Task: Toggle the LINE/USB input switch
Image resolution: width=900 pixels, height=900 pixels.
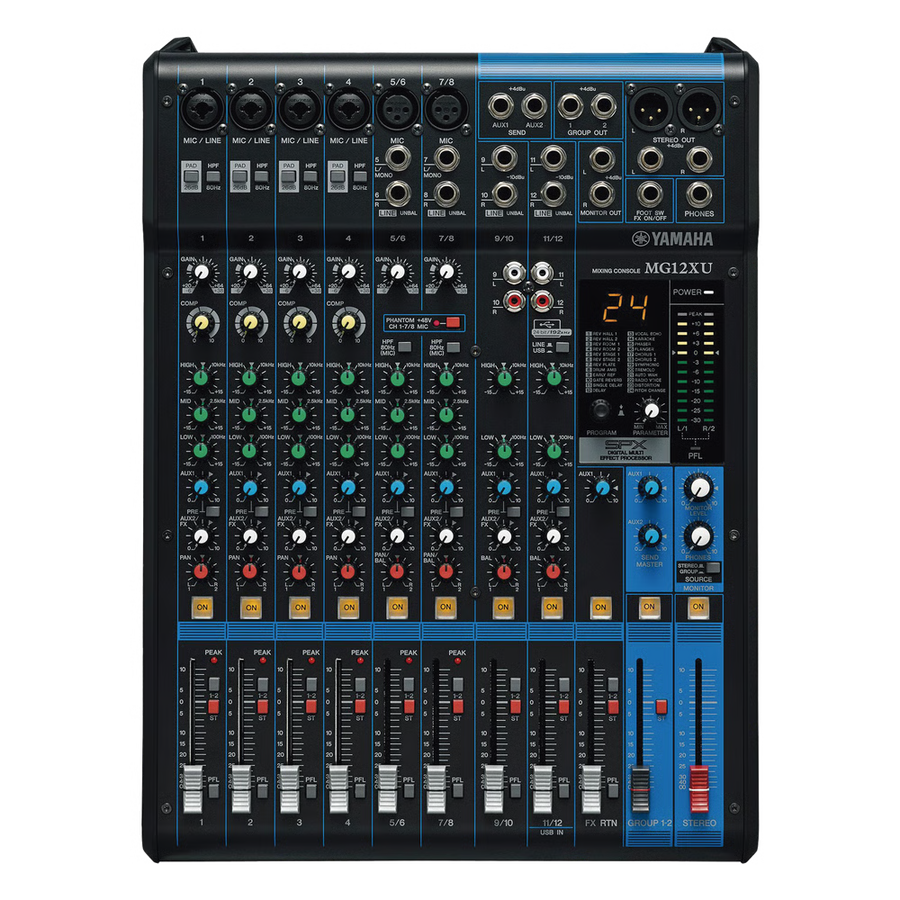Action: coord(562,347)
